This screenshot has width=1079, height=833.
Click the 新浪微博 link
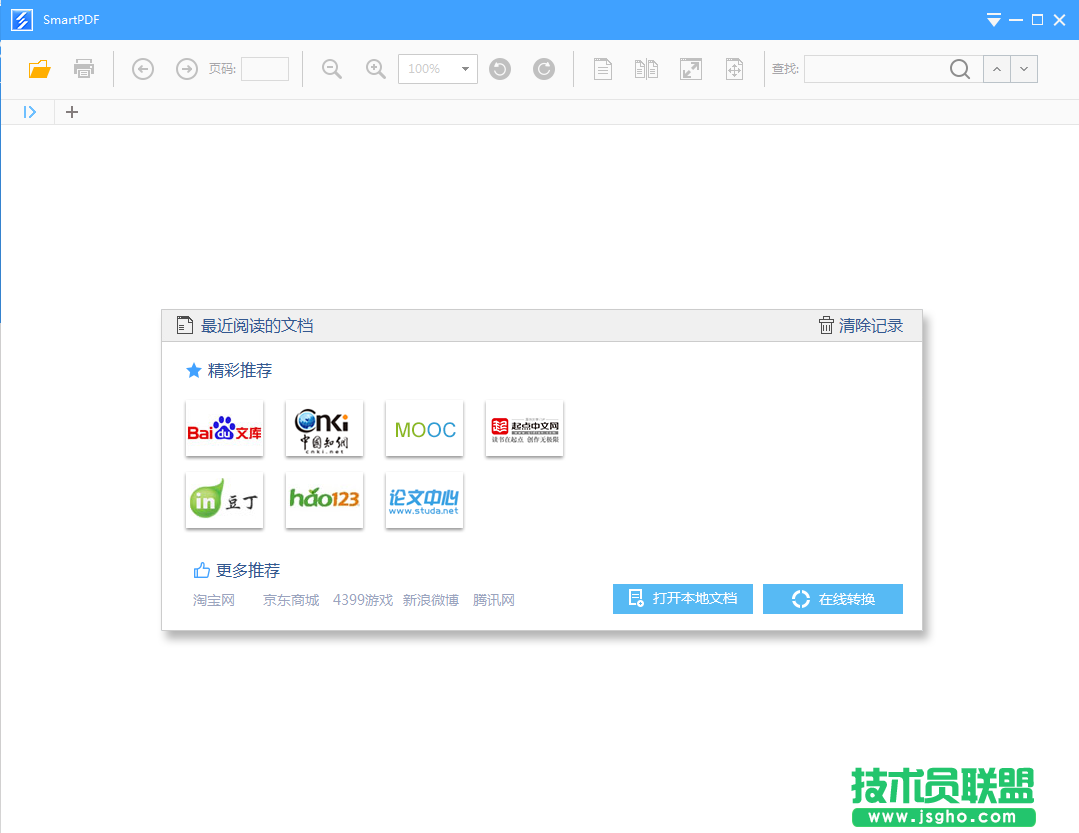[431, 601]
